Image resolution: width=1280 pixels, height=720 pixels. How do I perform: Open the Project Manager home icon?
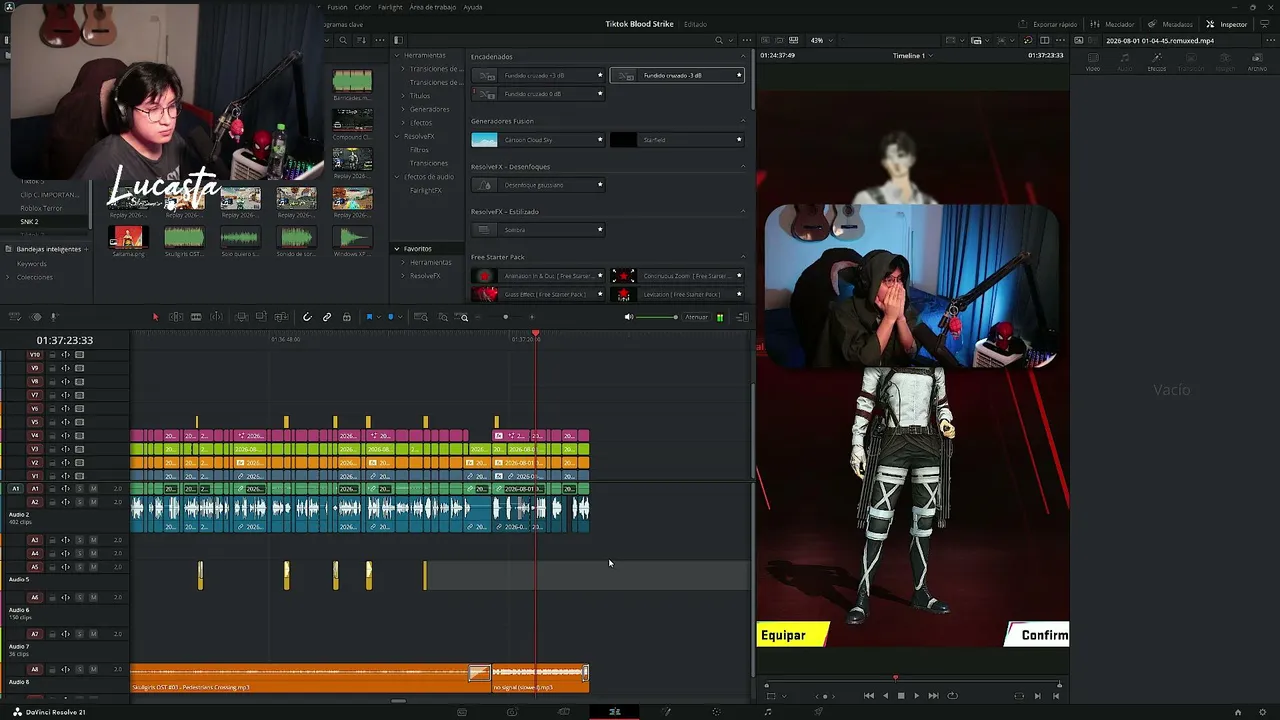[1238, 712]
